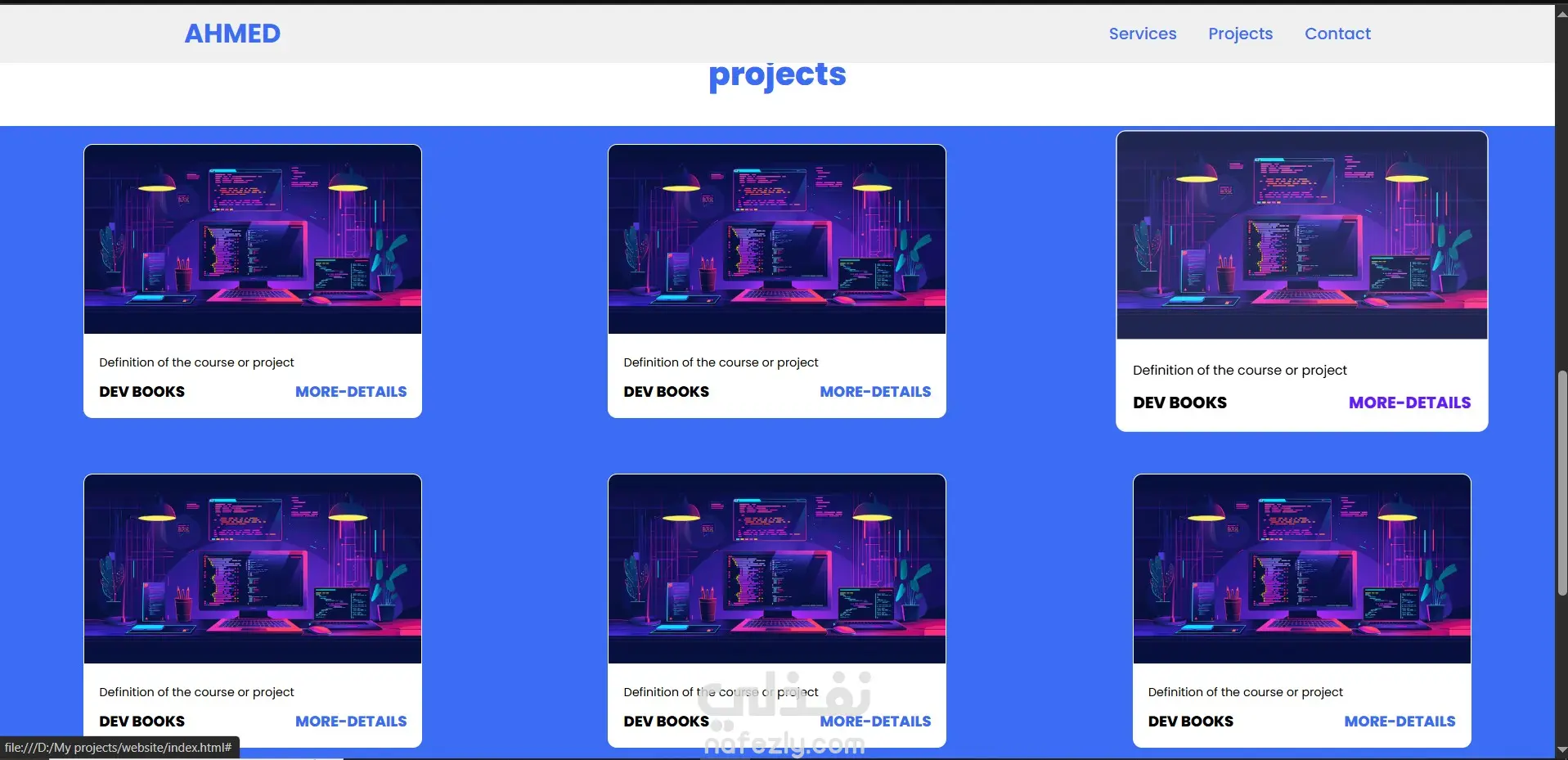
Task: Click the definition text on the bottom-right card
Action: click(x=1245, y=692)
